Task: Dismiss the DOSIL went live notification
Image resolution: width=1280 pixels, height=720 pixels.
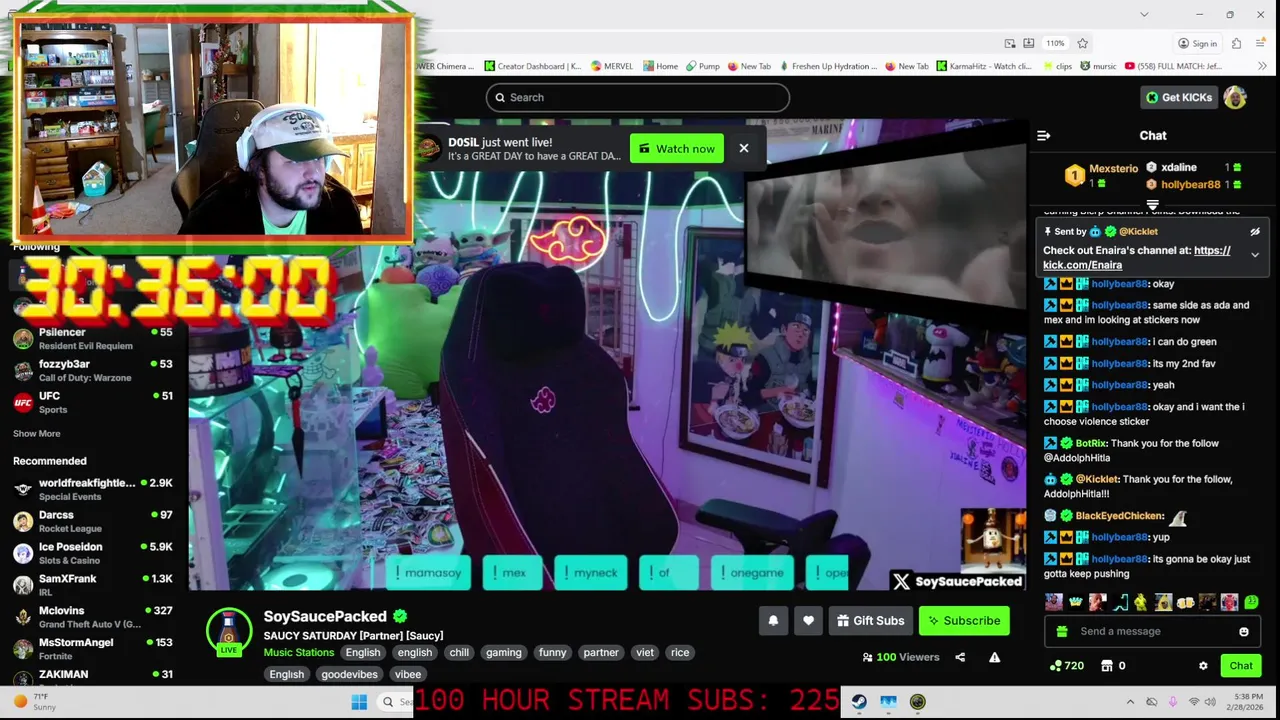Action: (743, 148)
